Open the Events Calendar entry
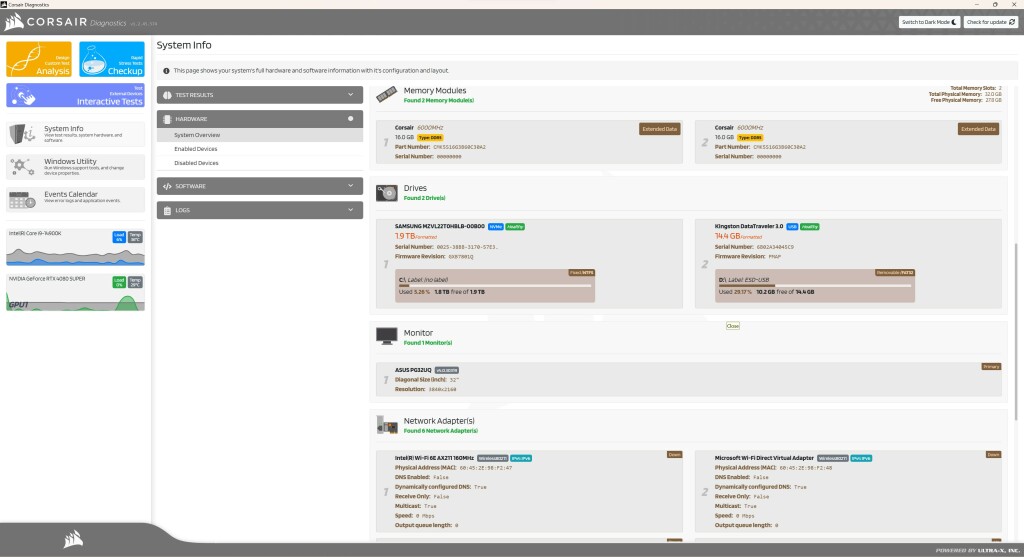1024x557 pixels. [76, 199]
